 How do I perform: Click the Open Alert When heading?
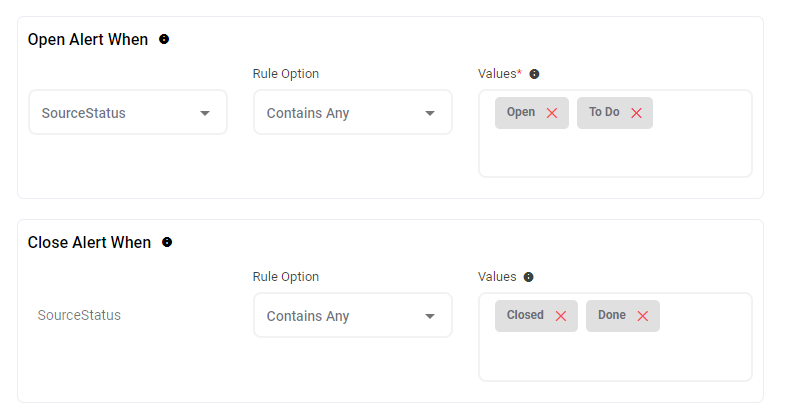click(88, 40)
